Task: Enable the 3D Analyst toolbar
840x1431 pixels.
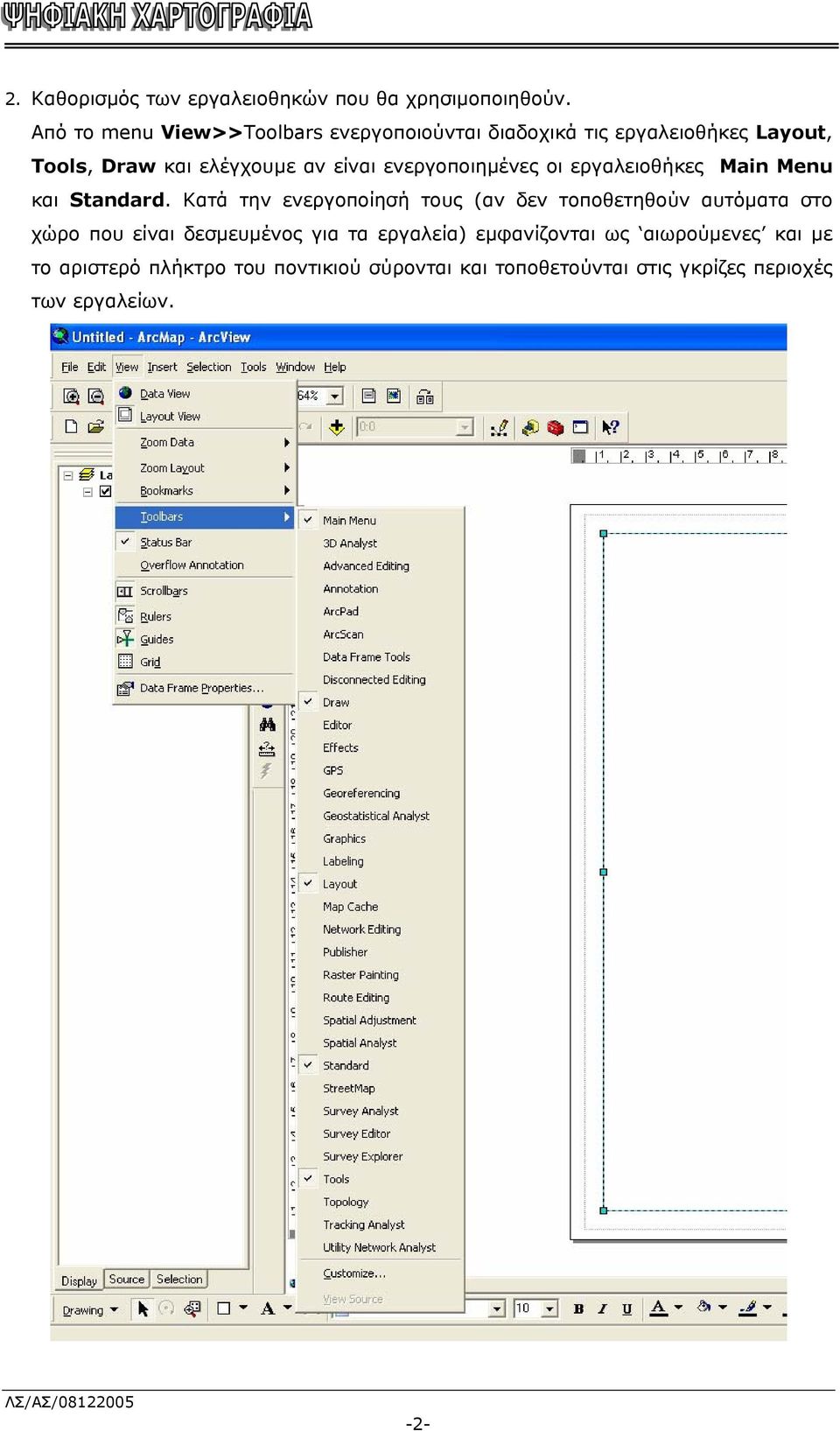Action: coord(380,543)
